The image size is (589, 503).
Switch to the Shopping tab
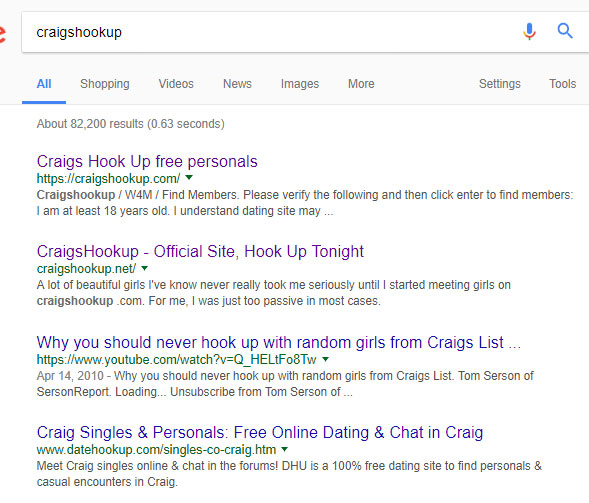coord(105,84)
